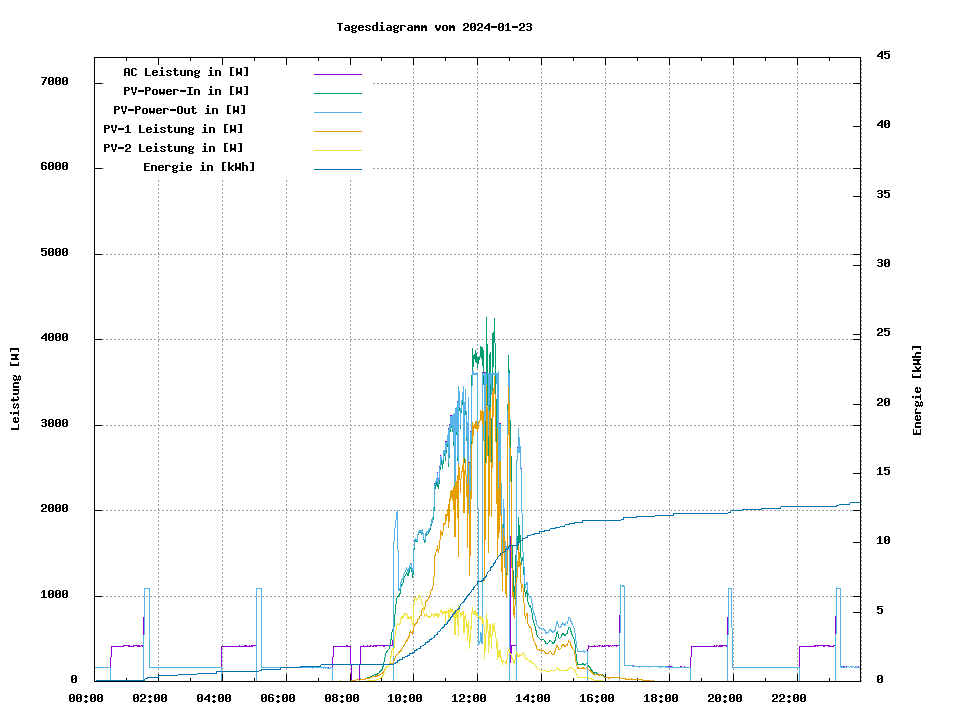Click the 00:00 time axis tick label

pyautogui.click(x=87, y=698)
